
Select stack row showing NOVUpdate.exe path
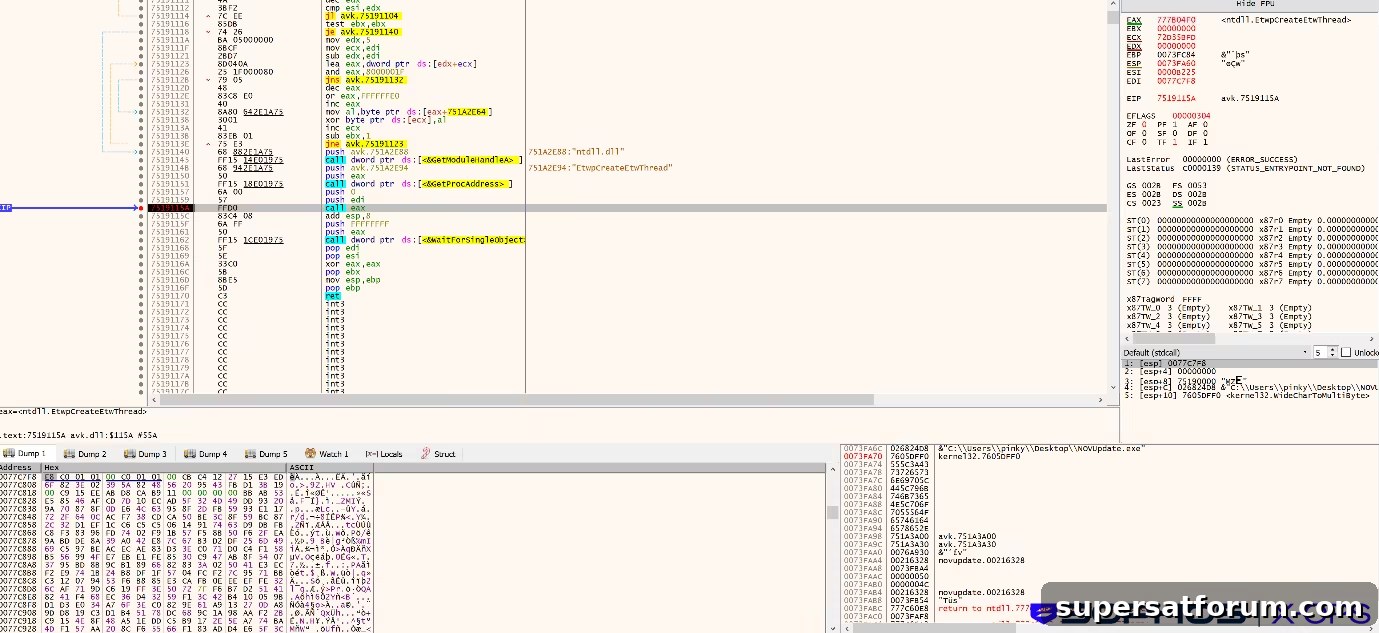pyautogui.click(x=994, y=448)
